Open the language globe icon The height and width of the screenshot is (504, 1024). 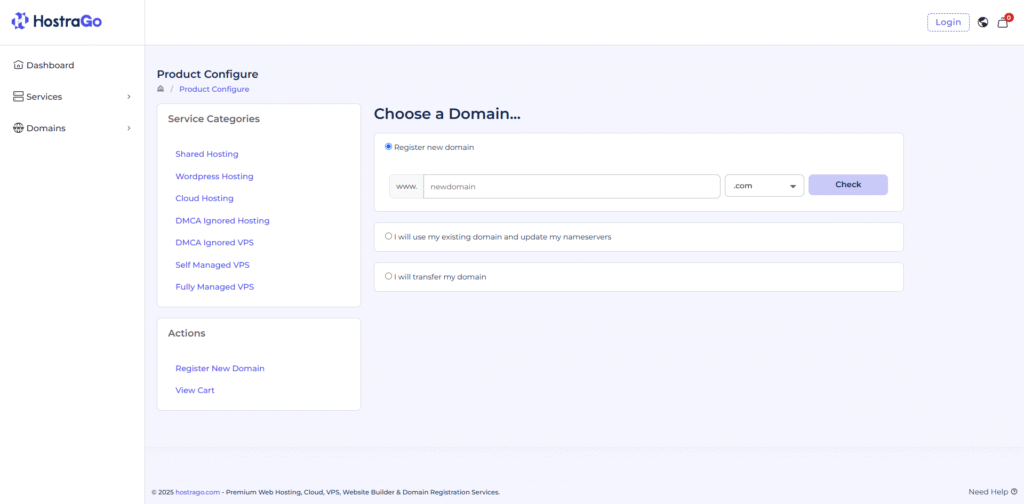point(983,22)
